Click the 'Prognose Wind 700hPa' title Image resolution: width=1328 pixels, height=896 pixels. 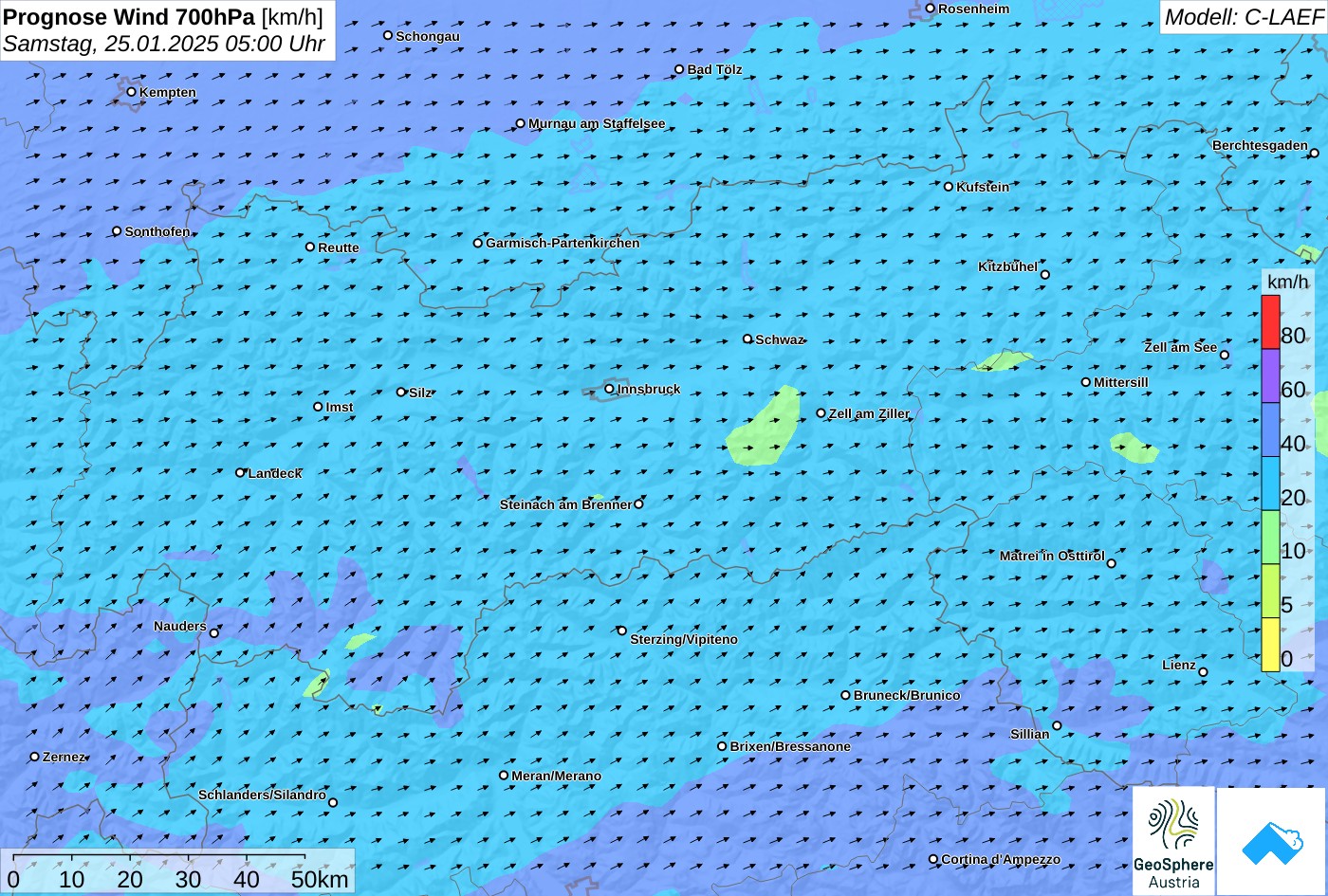tap(130, 16)
